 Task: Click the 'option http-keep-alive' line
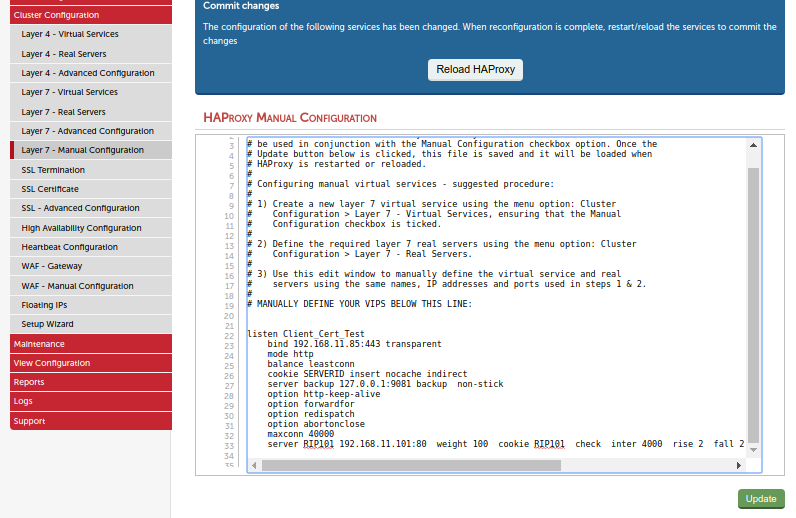point(324,394)
